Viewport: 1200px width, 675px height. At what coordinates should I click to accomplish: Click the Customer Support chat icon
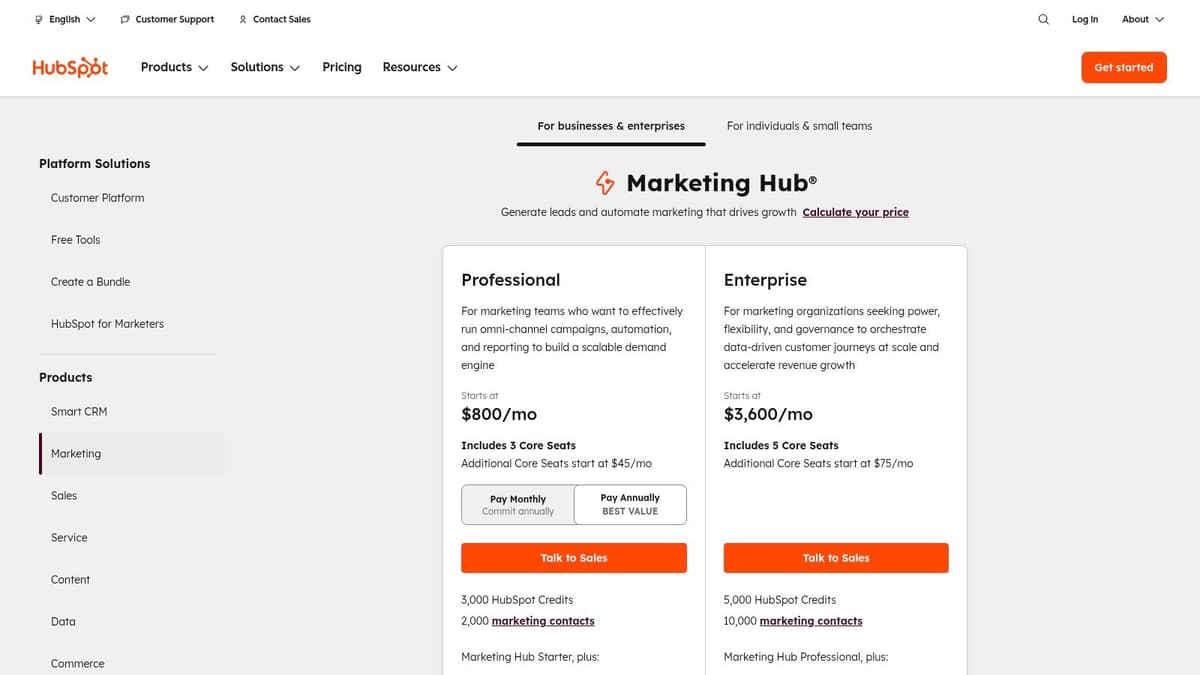[123, 19]
